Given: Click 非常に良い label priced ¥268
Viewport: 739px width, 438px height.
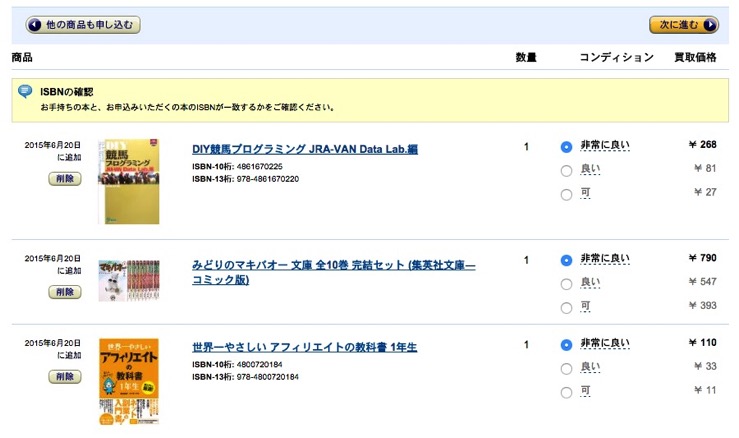Looking at the screenshot, I should pyautogui.click(x=605, y=145).
